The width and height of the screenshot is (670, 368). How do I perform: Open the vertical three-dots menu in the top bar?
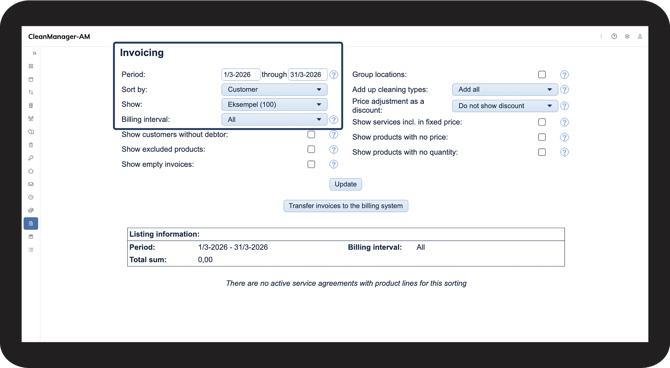tap(601, 36)
